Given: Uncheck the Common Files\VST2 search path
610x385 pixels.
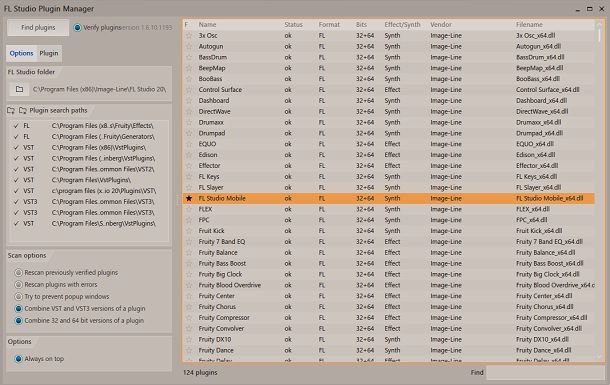Looking at the screenshot, I should [x=16, y=170].
